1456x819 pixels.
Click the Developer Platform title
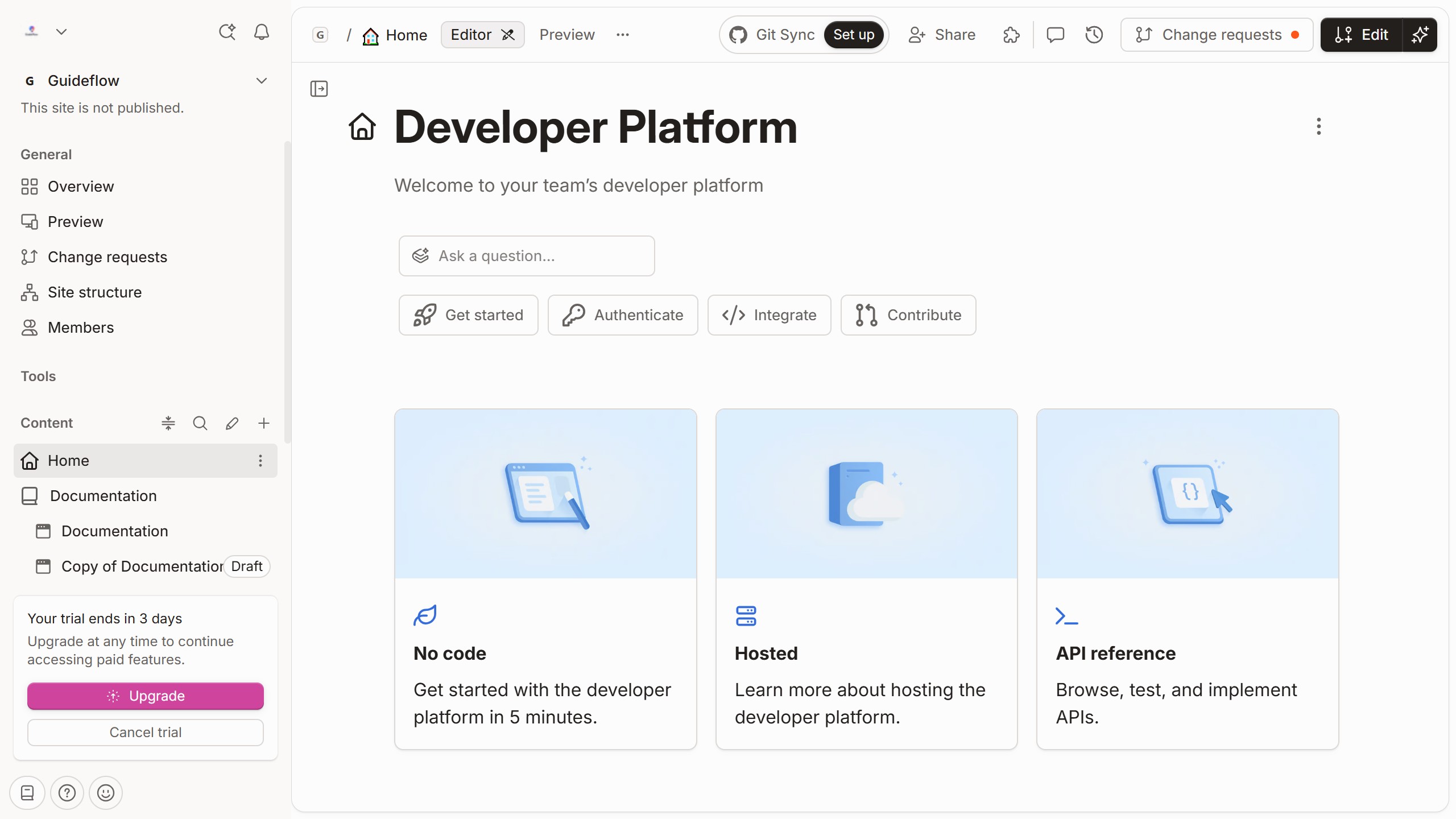click(595, 127)
